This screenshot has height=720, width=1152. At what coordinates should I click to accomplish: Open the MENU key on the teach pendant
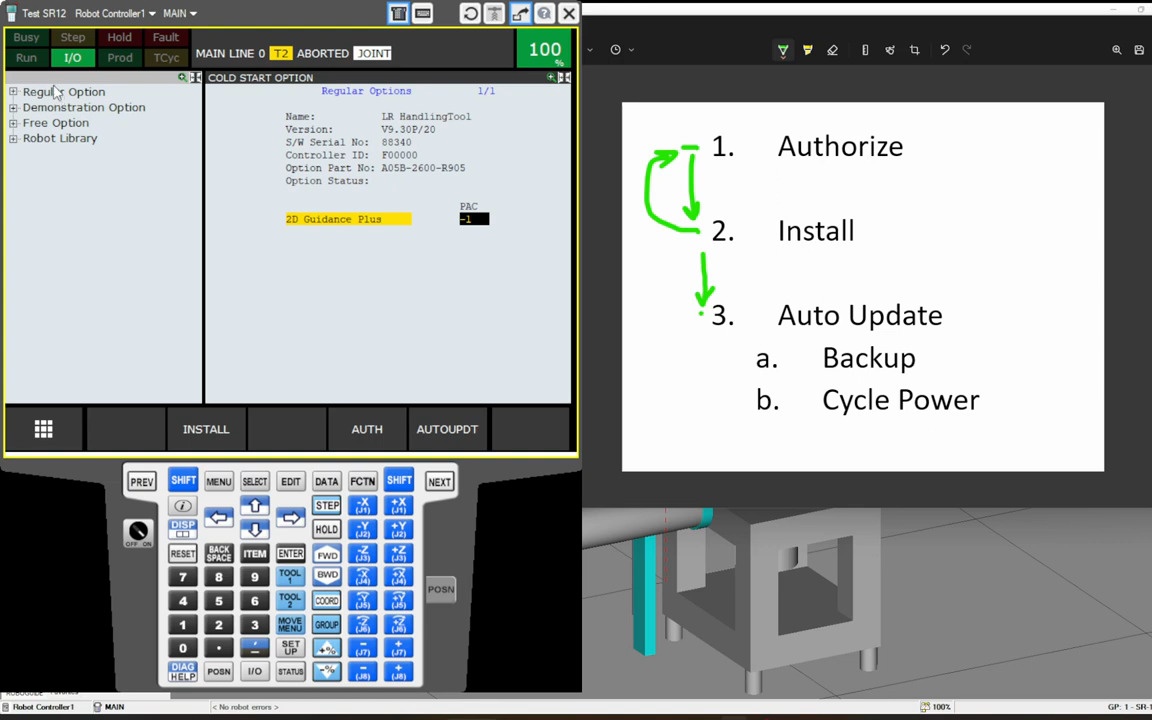tap(218, 481)
